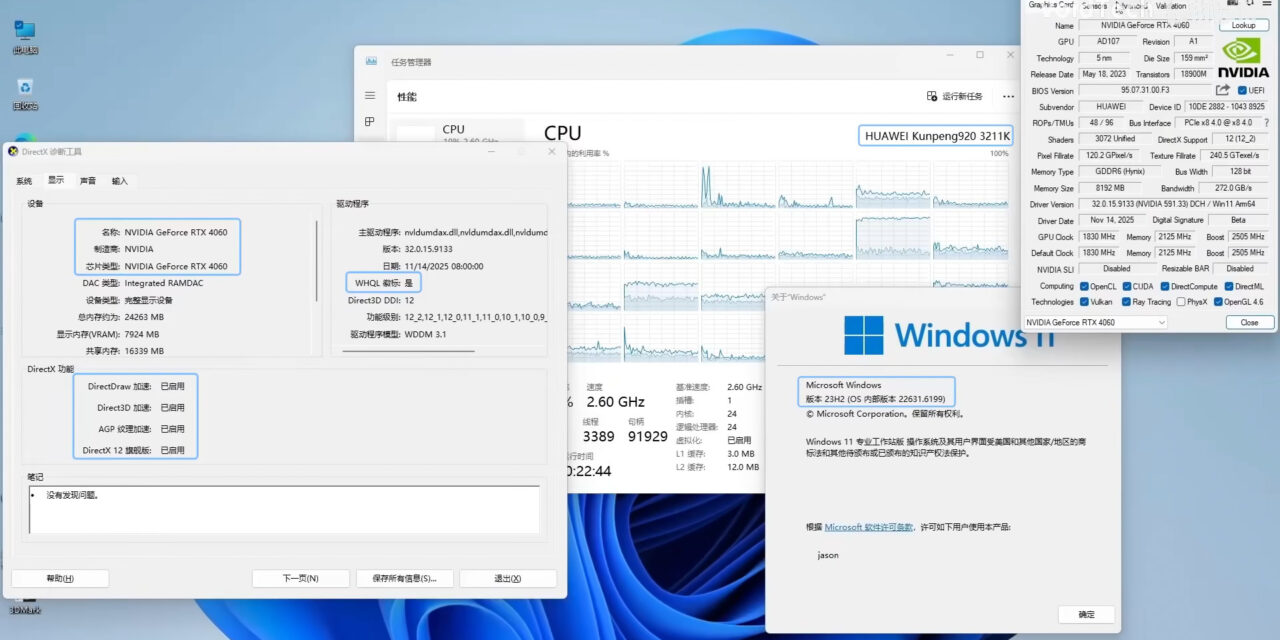This screenshot has height=640, width=1280.
Task: Toggle the Vulkan checkbox
Action: [1083, 301]
